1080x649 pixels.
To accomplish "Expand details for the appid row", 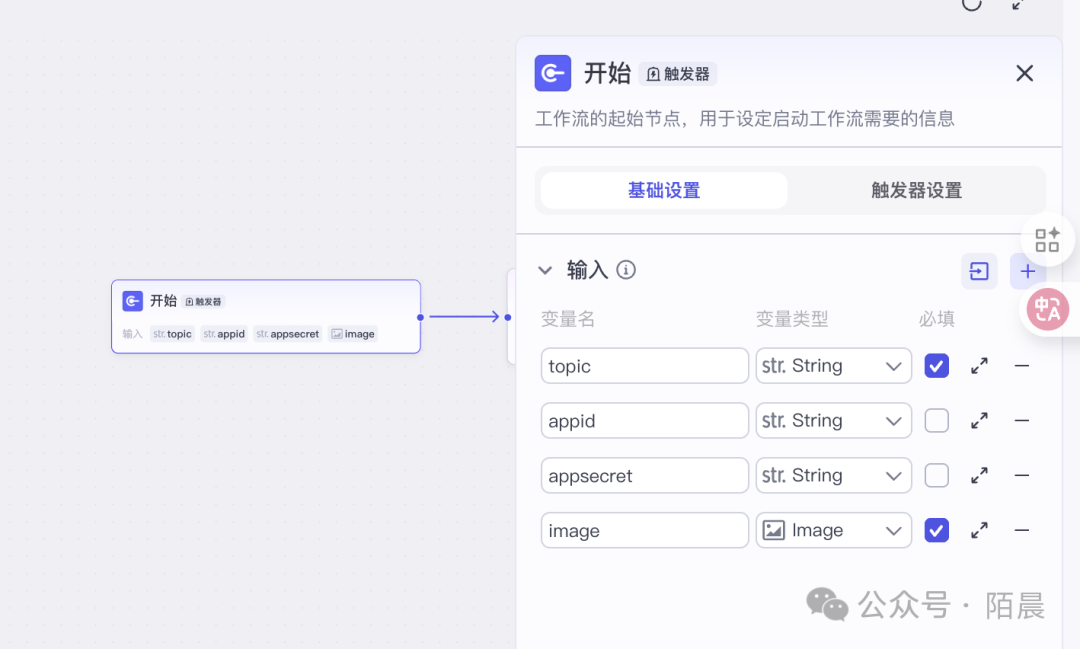I will [979, 421].
